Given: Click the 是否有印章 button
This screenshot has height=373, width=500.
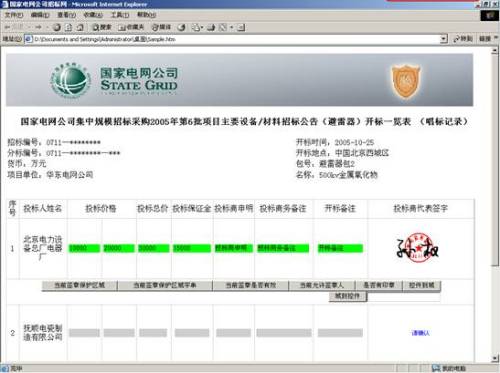Looking at the screenshot, I should click(379, 286).
